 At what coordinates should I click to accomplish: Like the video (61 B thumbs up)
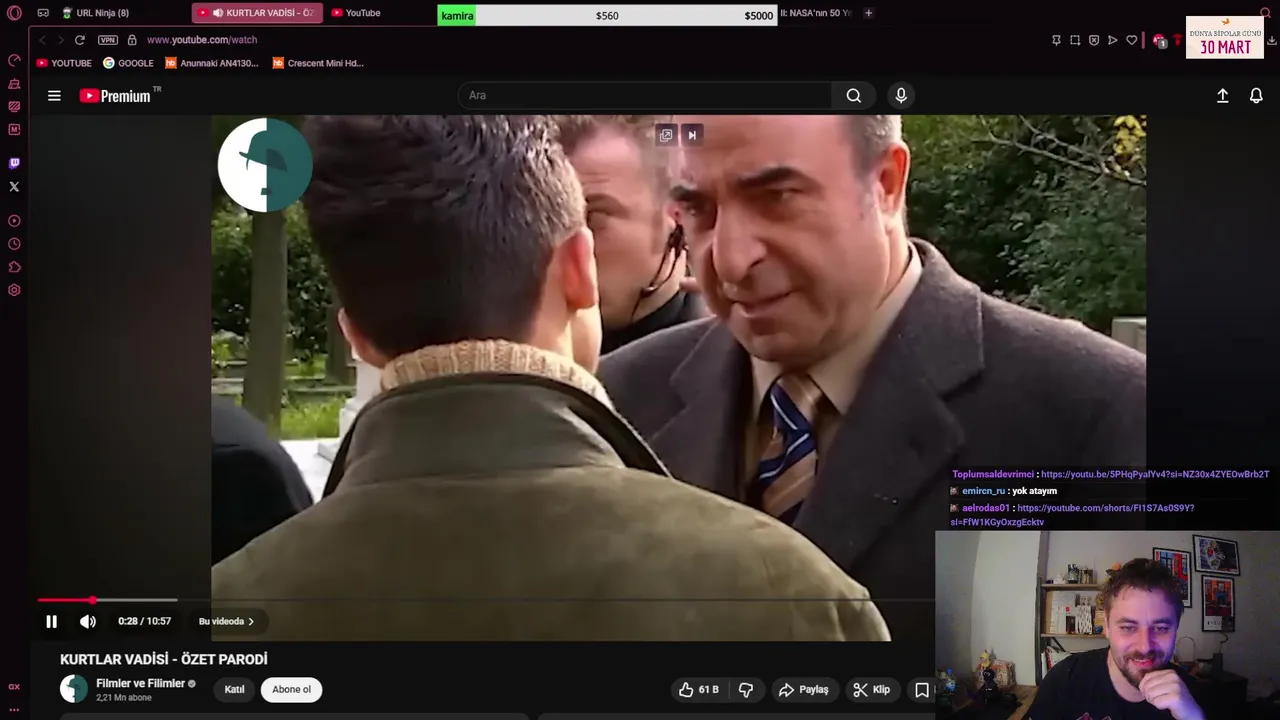click(698, 689)
